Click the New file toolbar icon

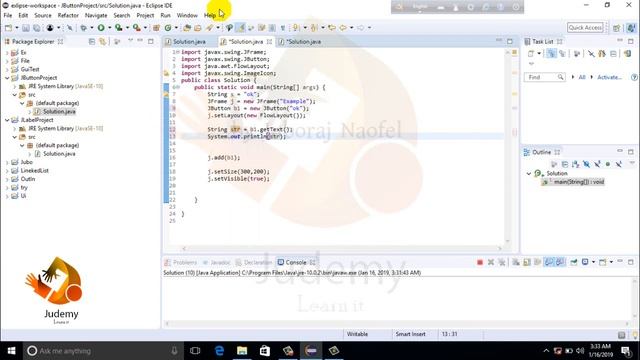8,28
